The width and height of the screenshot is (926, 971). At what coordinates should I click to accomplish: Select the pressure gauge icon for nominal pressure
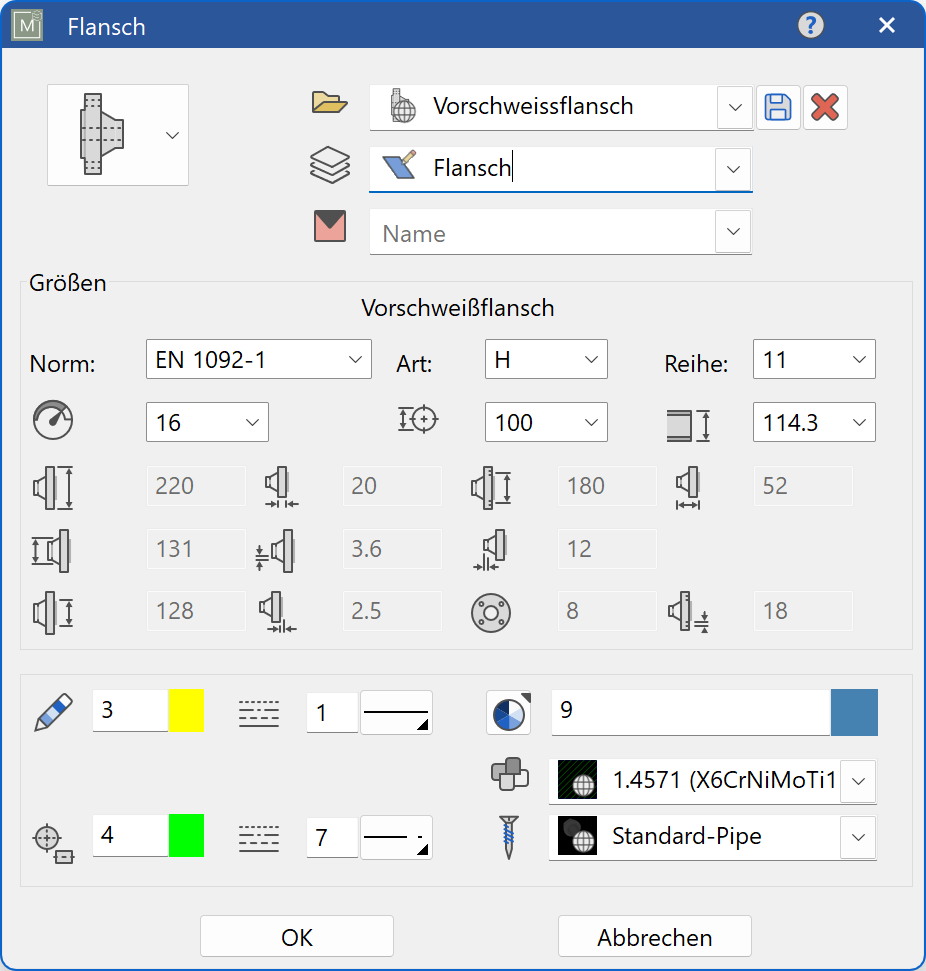[52, 421]
